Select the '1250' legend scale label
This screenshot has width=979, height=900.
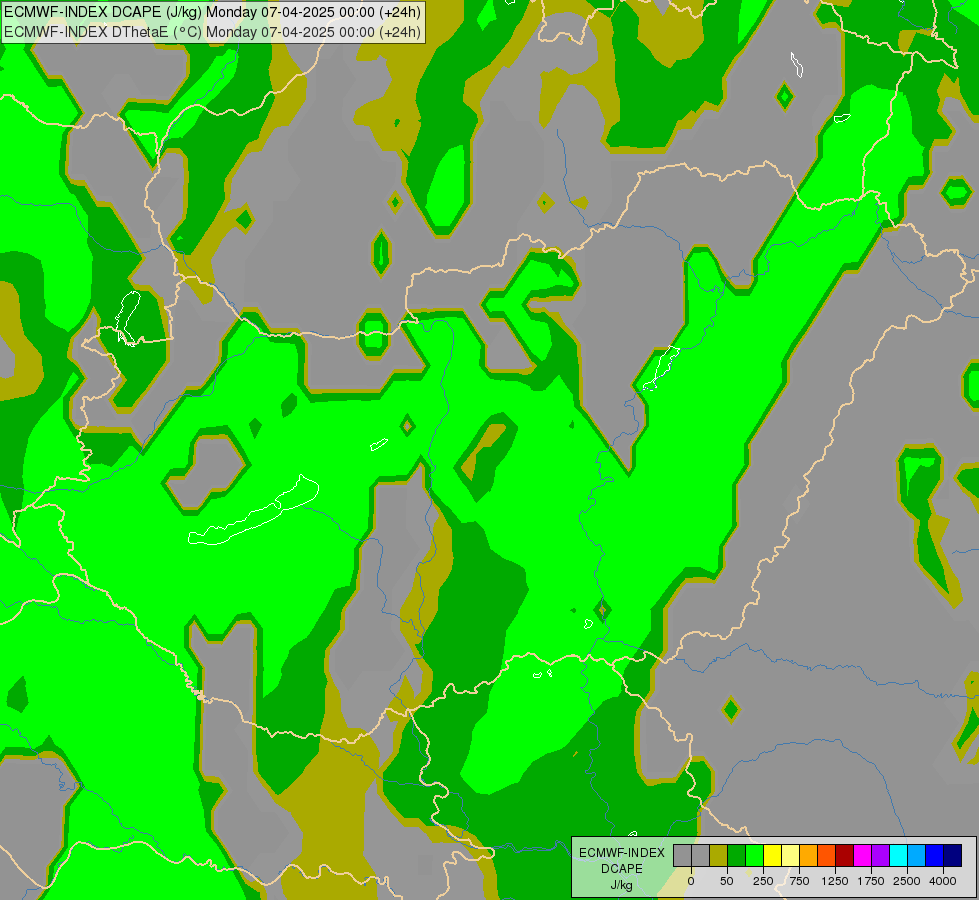coord(835,881)
